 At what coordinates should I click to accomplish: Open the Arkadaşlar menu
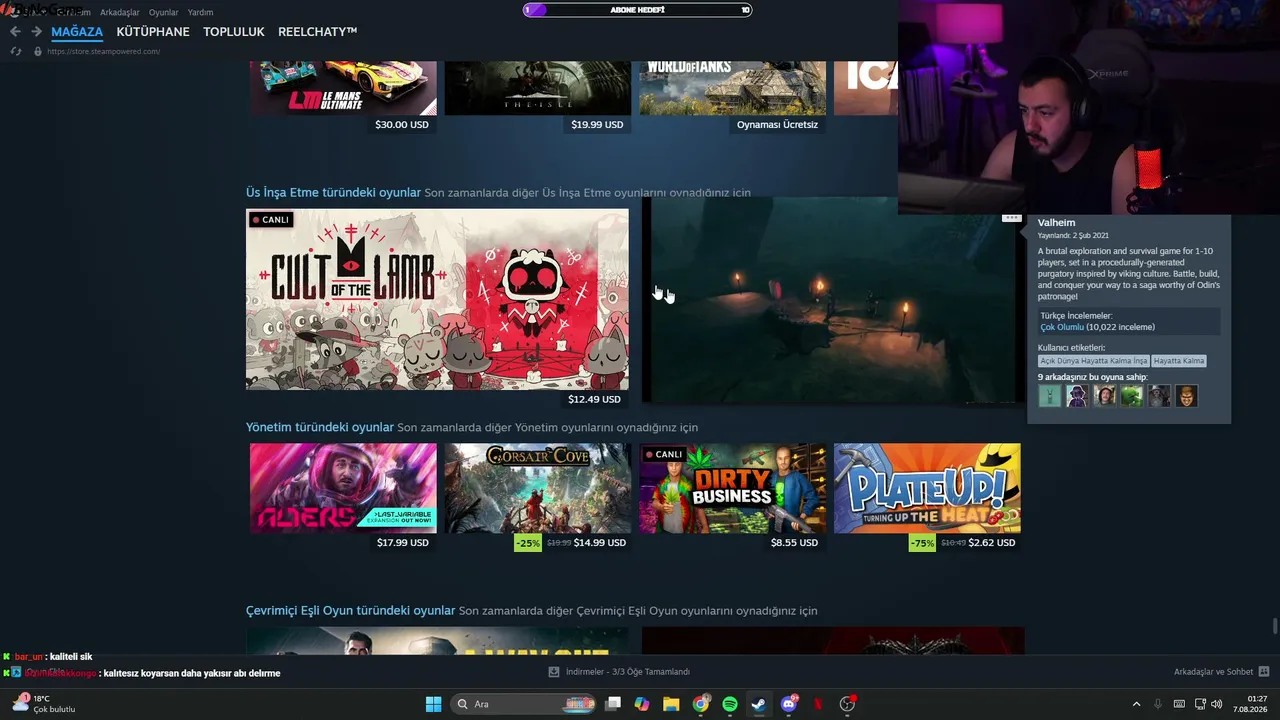pyautogui.click(x=120, y=12)
